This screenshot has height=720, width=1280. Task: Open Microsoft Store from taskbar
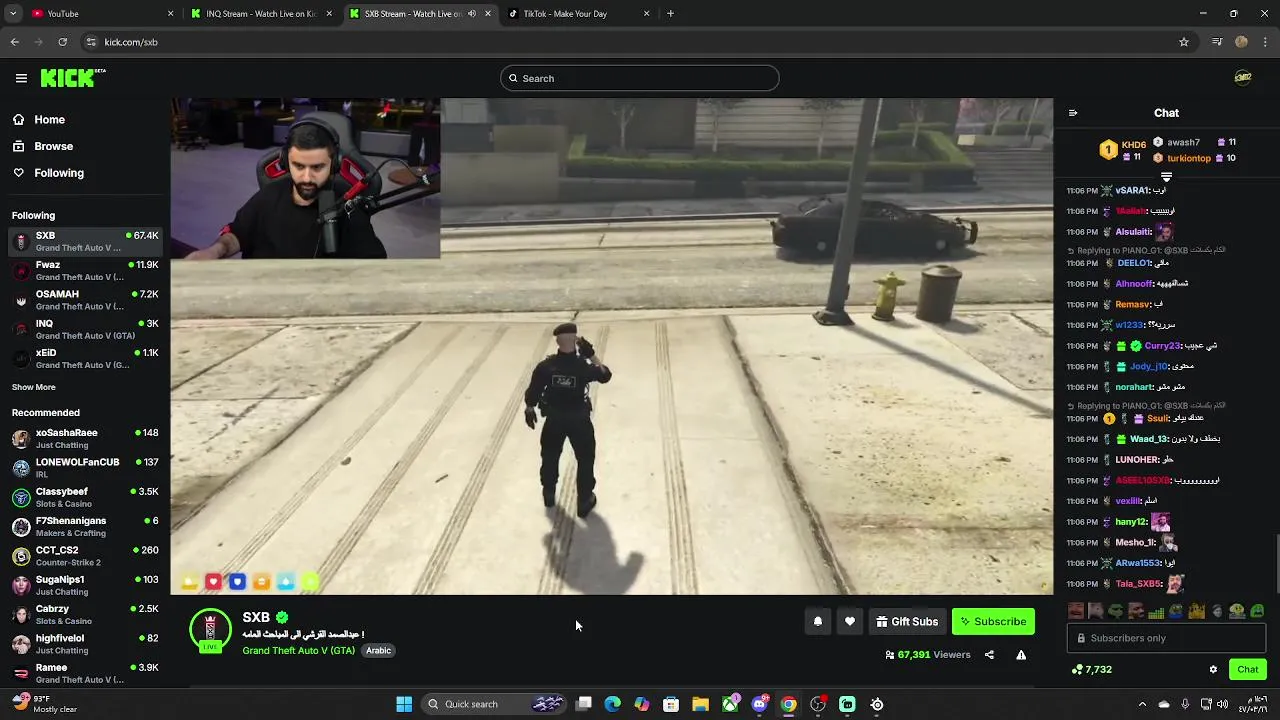tap(671, 704)
